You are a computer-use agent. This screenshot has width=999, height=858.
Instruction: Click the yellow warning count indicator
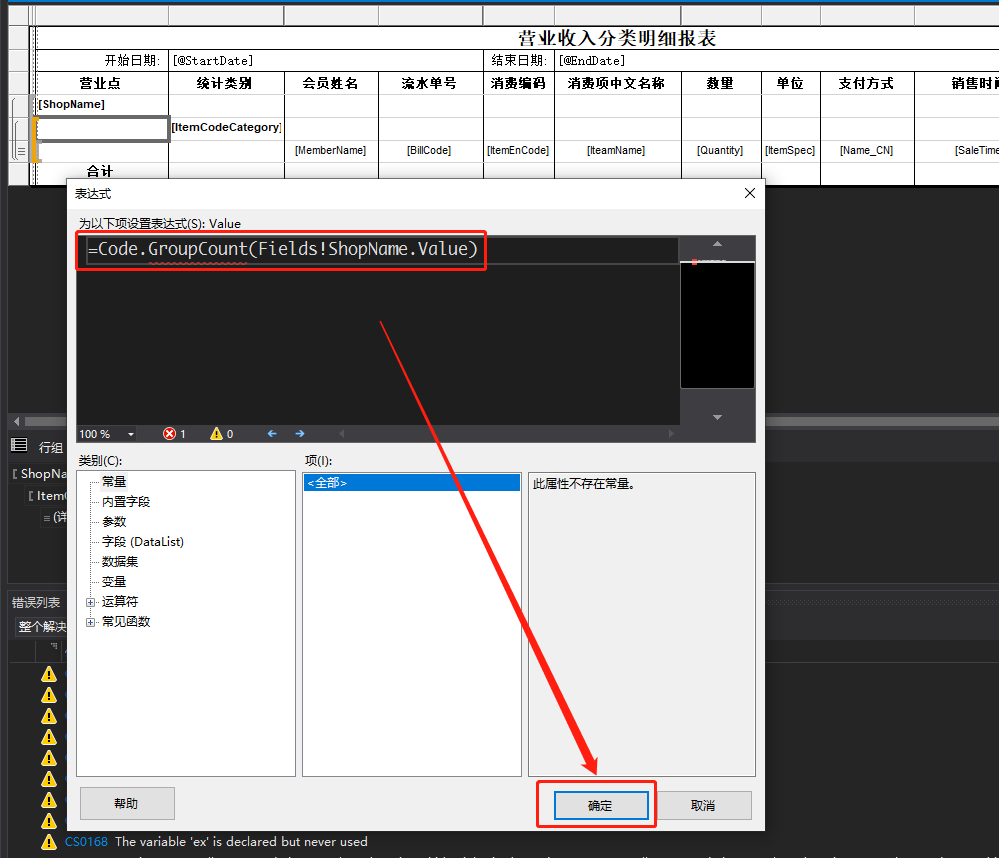click(222, 434)
